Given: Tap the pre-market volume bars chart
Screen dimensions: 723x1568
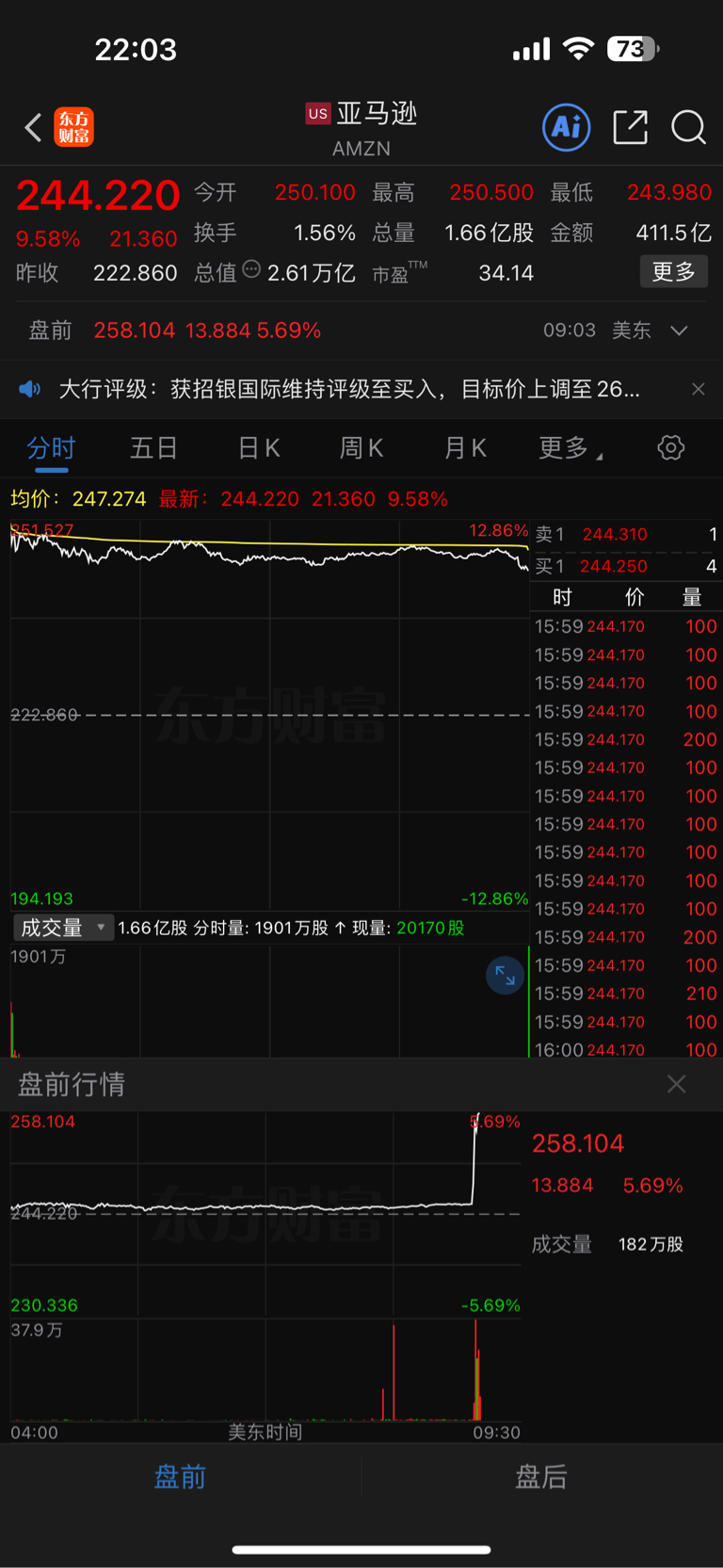Looking at the screenshot, I should pos(265,1370).
